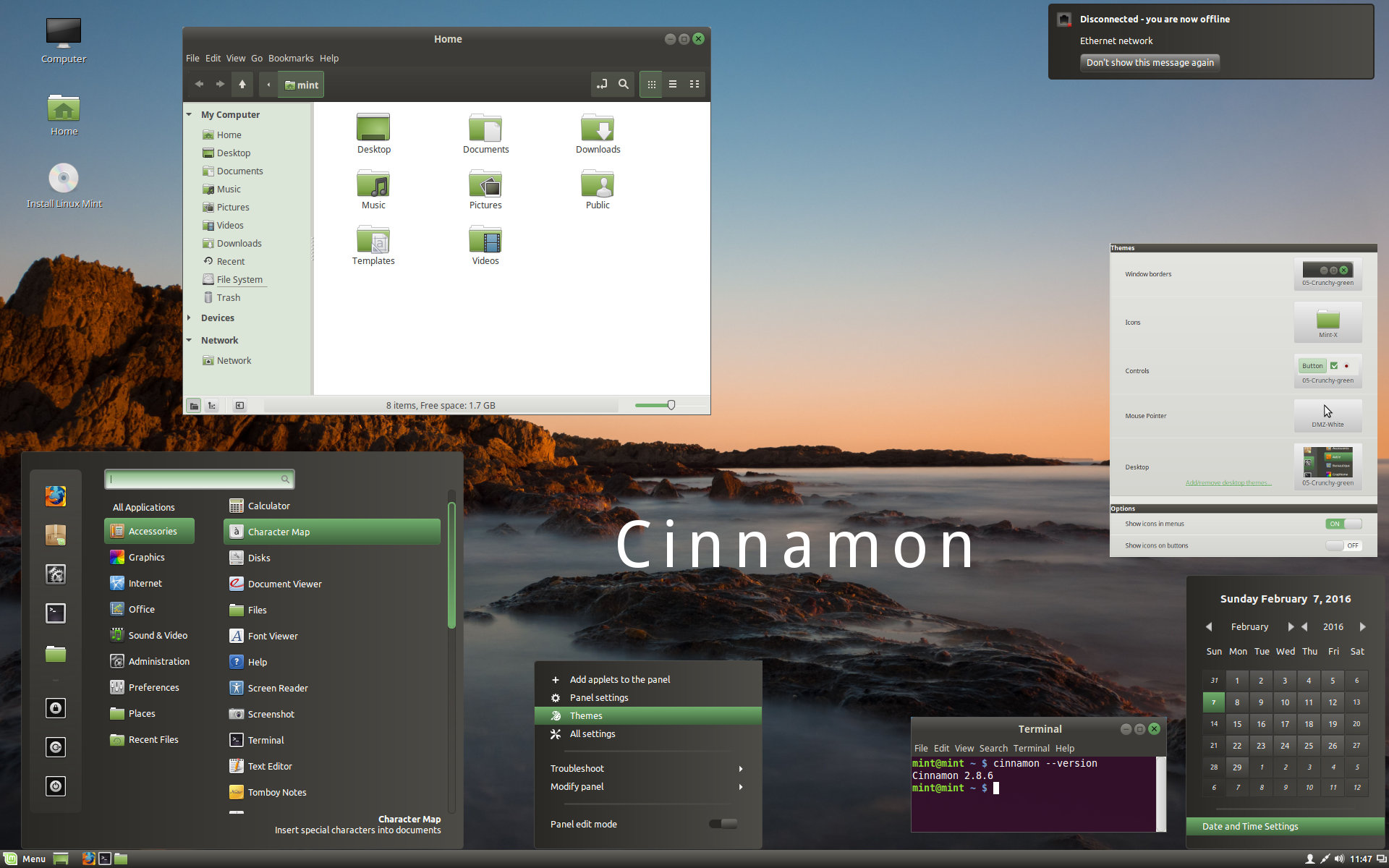Click the Menu button on the panel
1389x868 pixels.
point(26,859)
